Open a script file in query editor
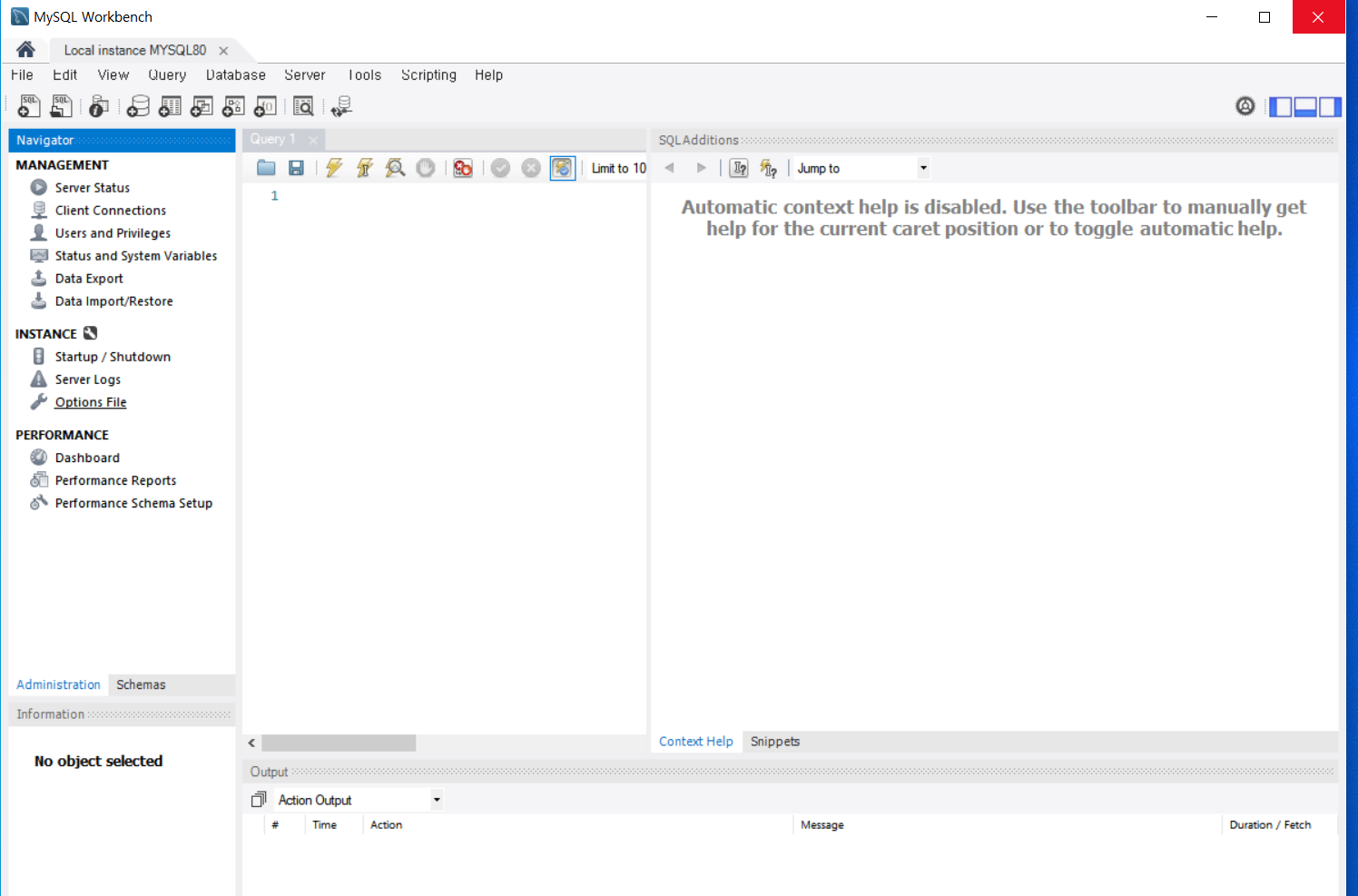The image size is (1358, 896). click(x=266, y=168)
